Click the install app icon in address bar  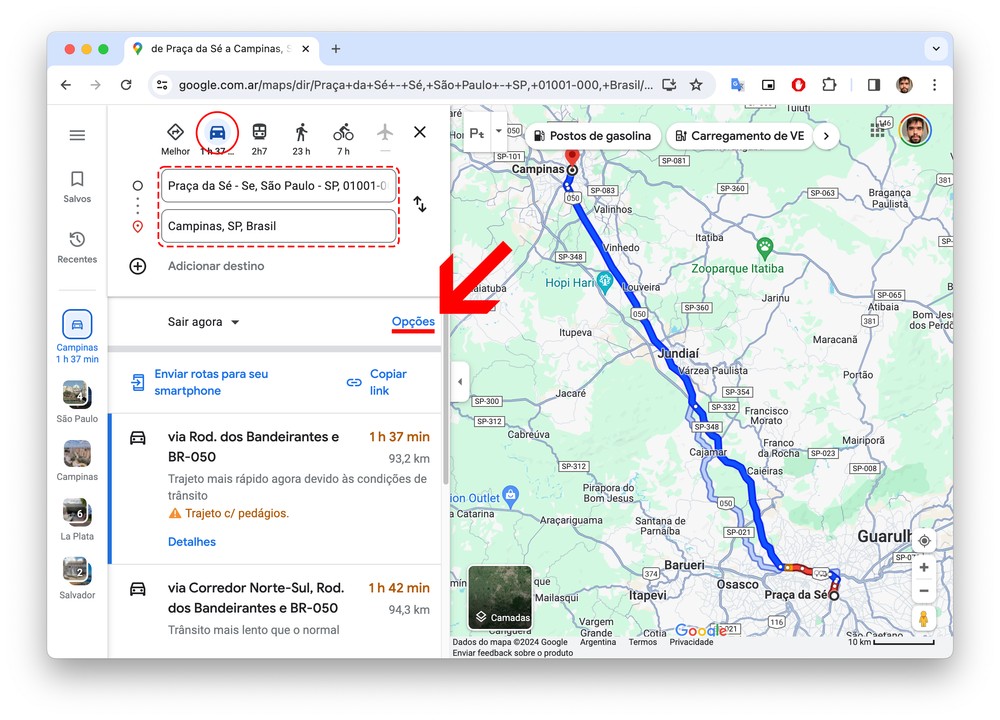click(x=669, y=85)
